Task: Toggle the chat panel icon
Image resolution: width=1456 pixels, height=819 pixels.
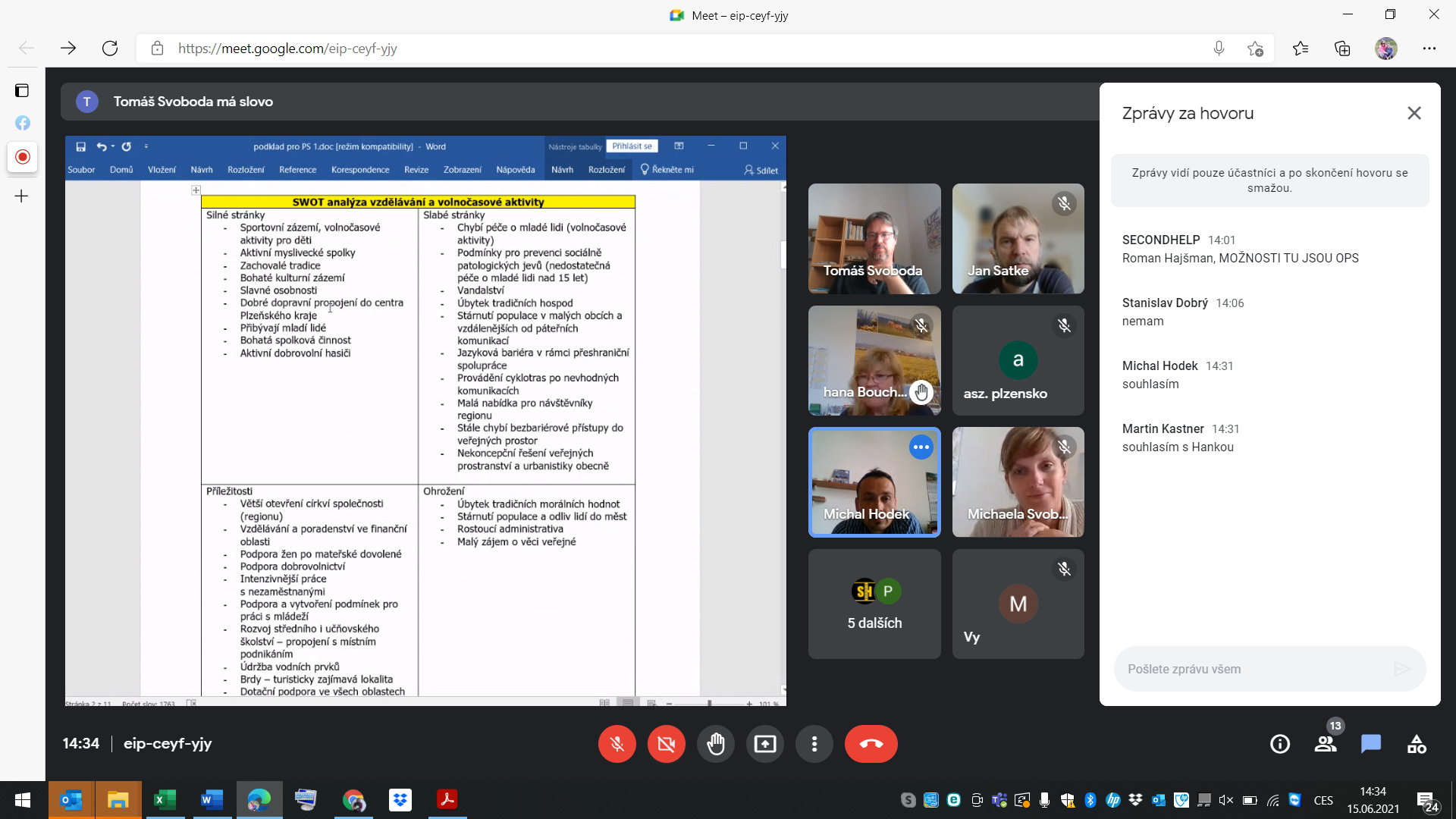Action: [x=1370, y=744]
